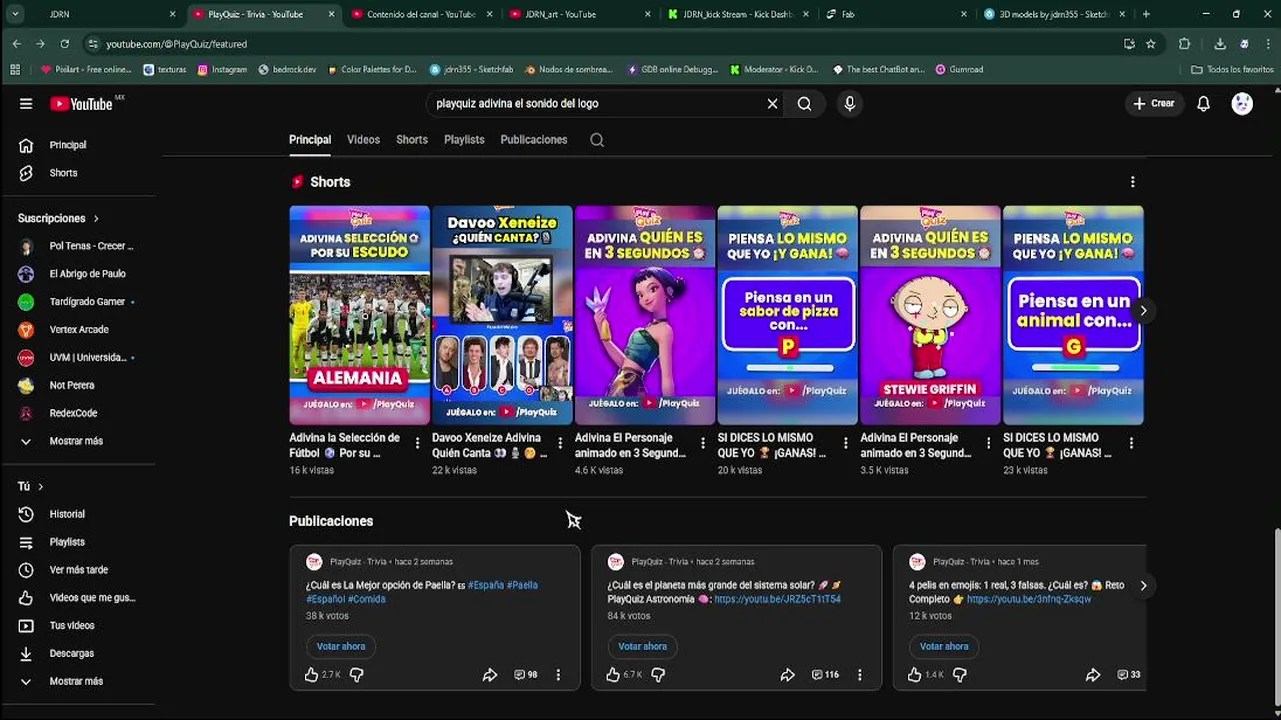
Task: Play the Stewie Griffin short
Action: 930,315
